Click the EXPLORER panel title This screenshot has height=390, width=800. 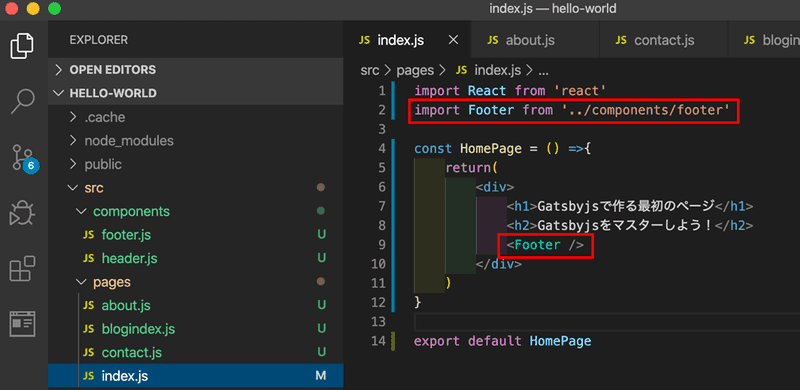tap(98, 40)
